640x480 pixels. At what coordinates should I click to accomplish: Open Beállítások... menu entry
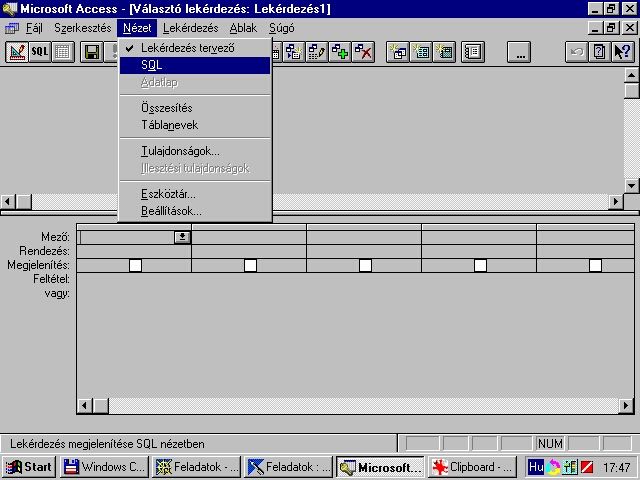click(195, 211)
